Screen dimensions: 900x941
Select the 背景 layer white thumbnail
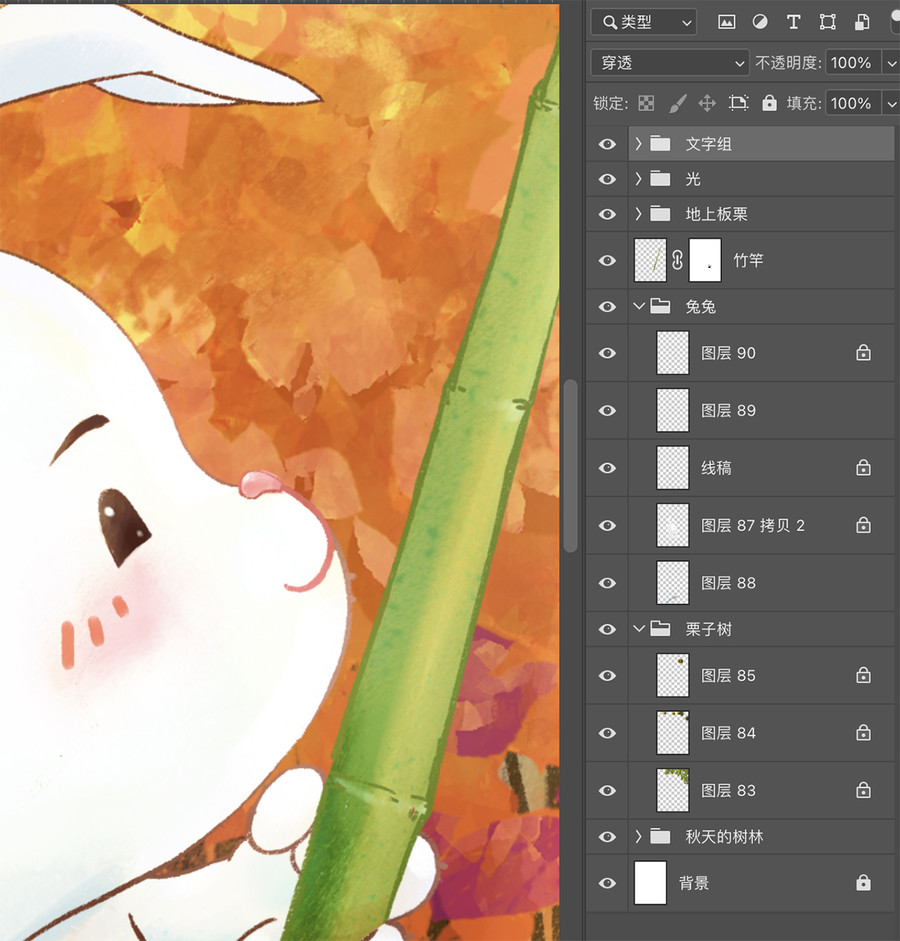click(650, 883)
